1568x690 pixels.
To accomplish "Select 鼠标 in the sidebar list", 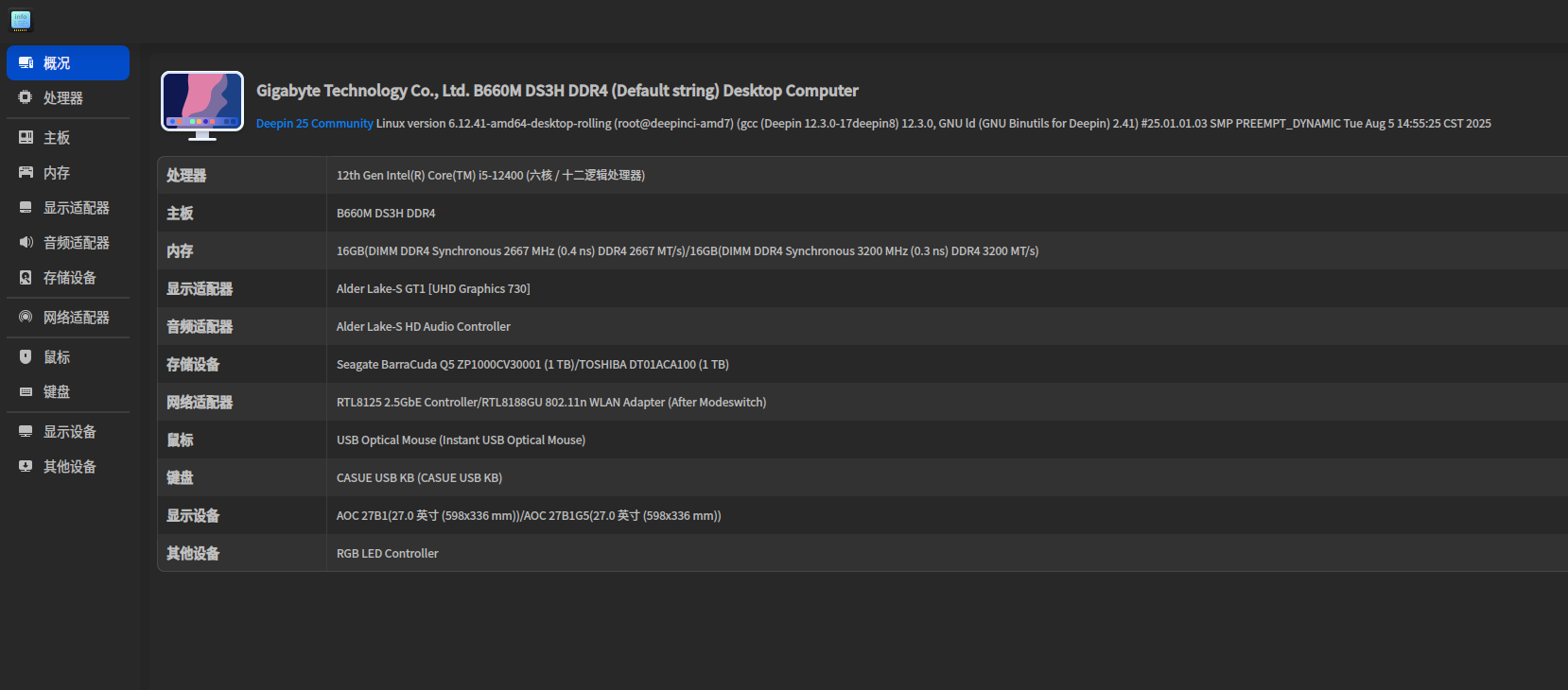I will 68,357.
